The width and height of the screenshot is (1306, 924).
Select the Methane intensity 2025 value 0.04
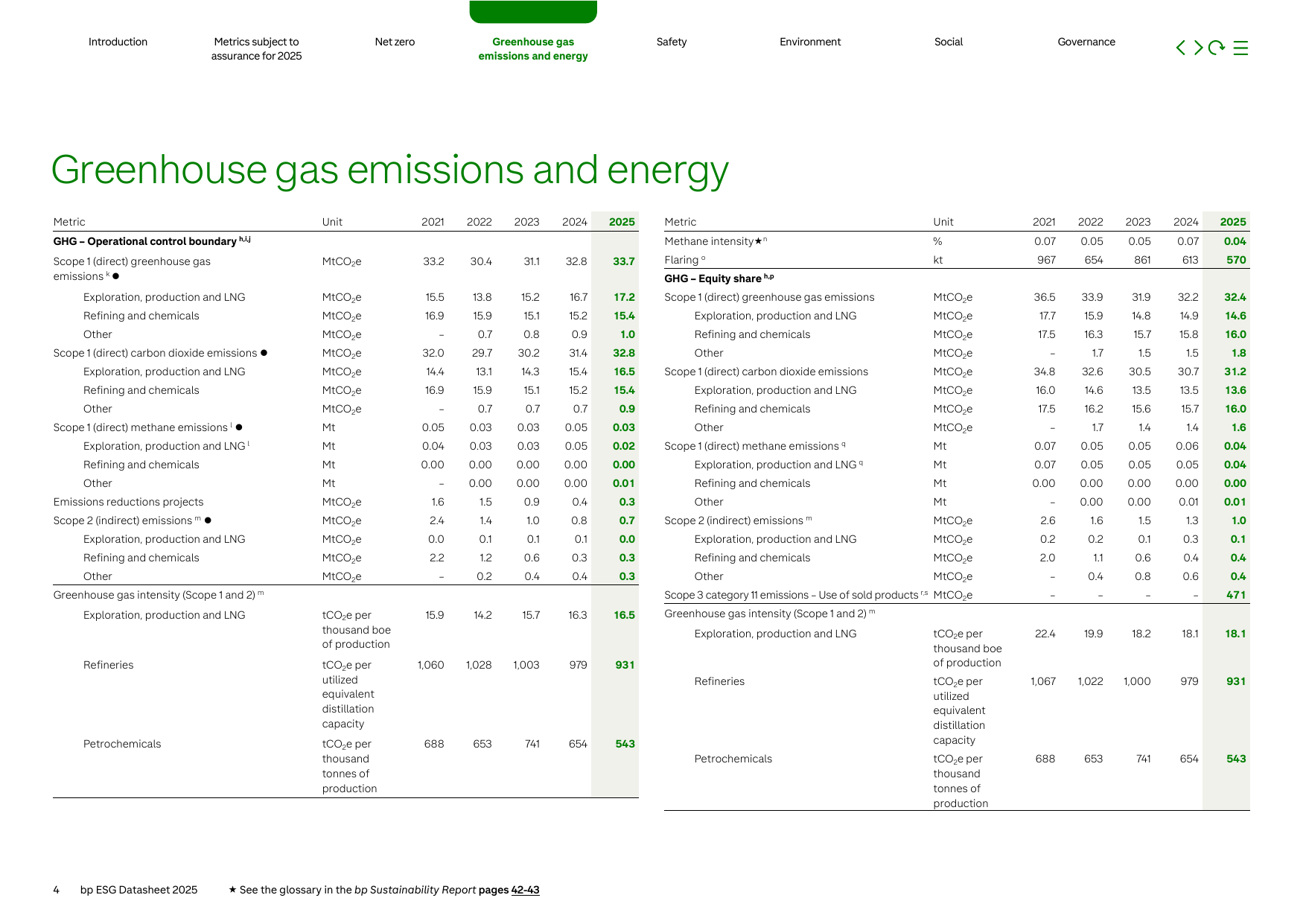[x=1235, y=241]
